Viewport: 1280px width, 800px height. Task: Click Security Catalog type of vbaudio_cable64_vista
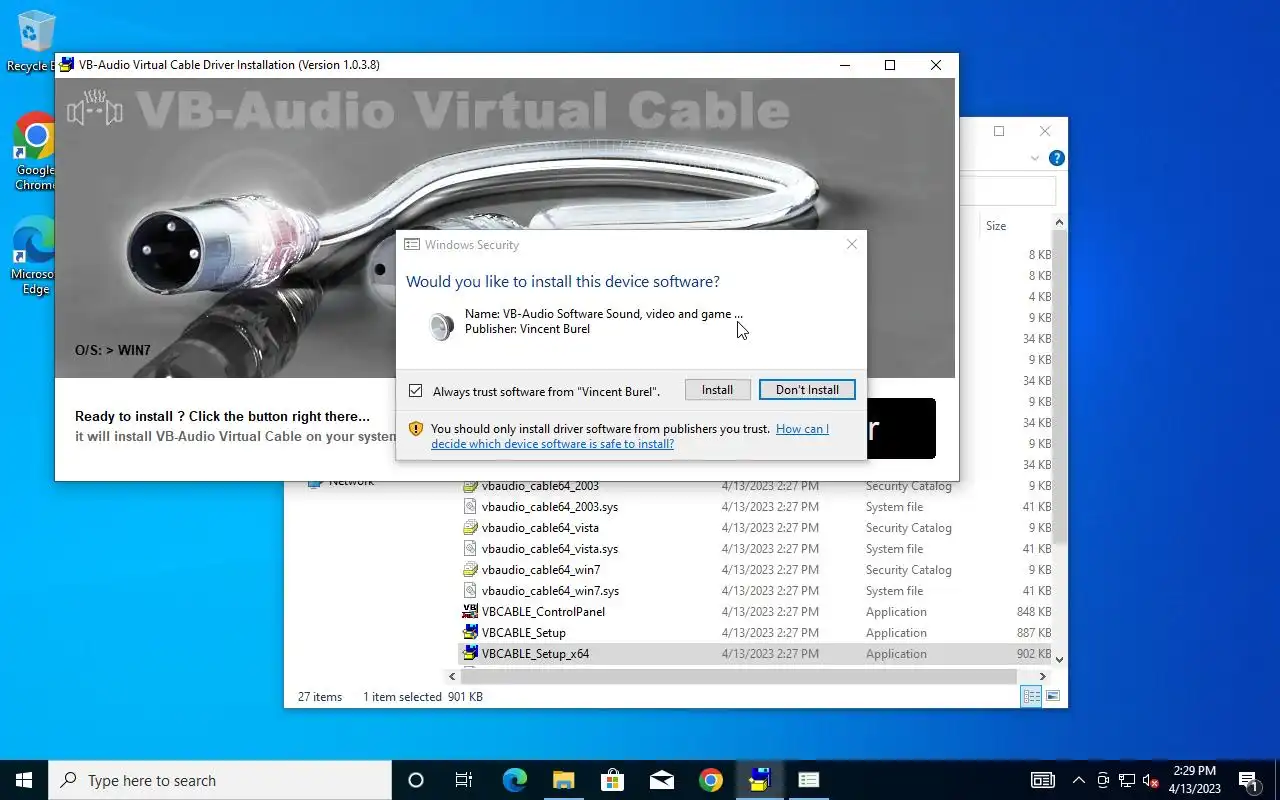tap(908, 528)
